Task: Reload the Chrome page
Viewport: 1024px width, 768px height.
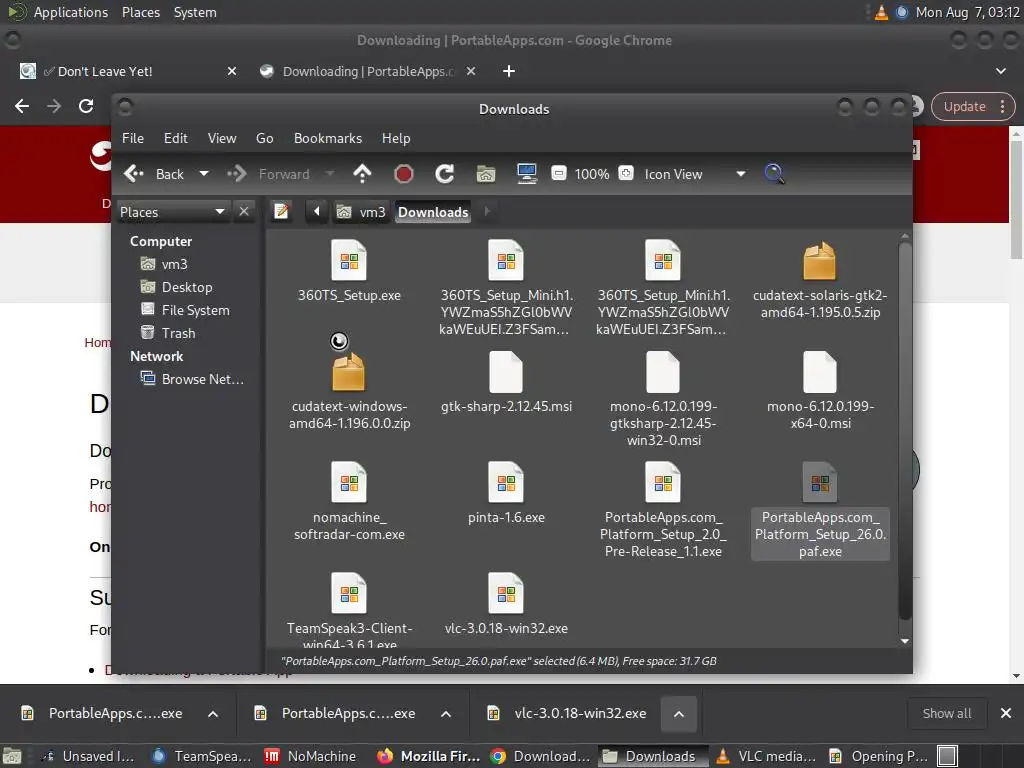Action: tap(86, 106)
